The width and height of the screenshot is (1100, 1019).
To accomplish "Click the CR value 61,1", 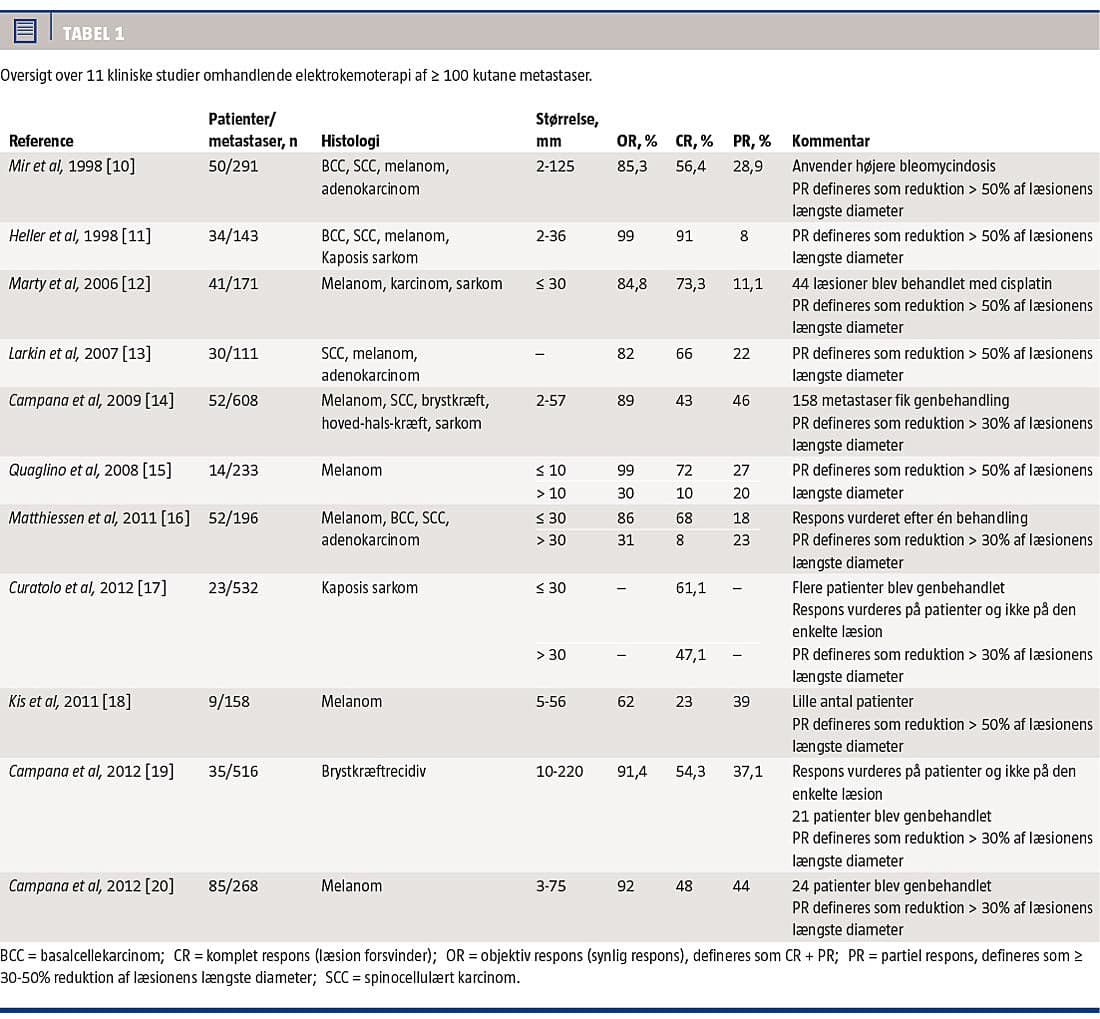I will [691, 588].
